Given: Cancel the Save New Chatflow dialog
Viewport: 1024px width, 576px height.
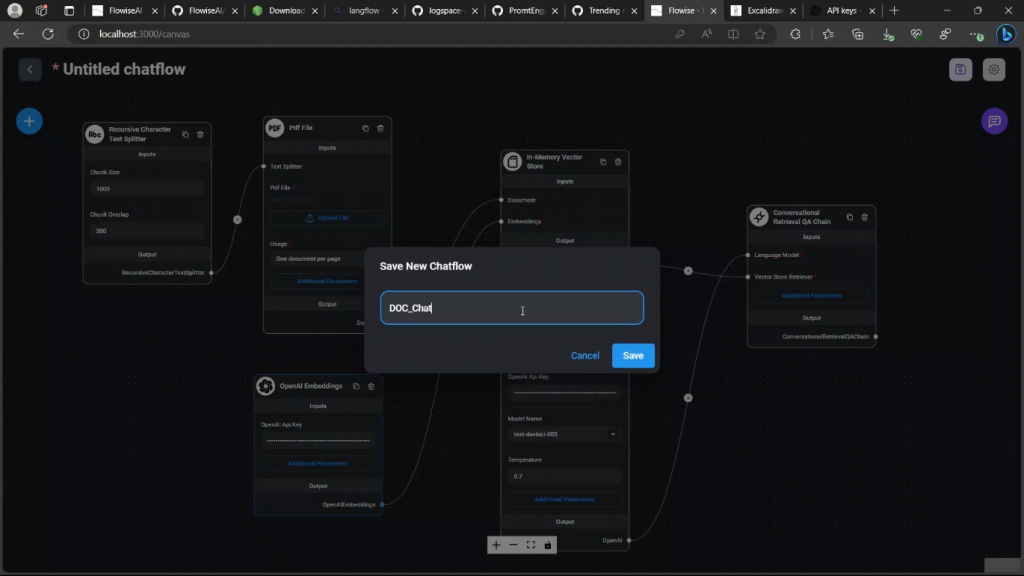Looking at the screenshot, I should coord(584,355).
